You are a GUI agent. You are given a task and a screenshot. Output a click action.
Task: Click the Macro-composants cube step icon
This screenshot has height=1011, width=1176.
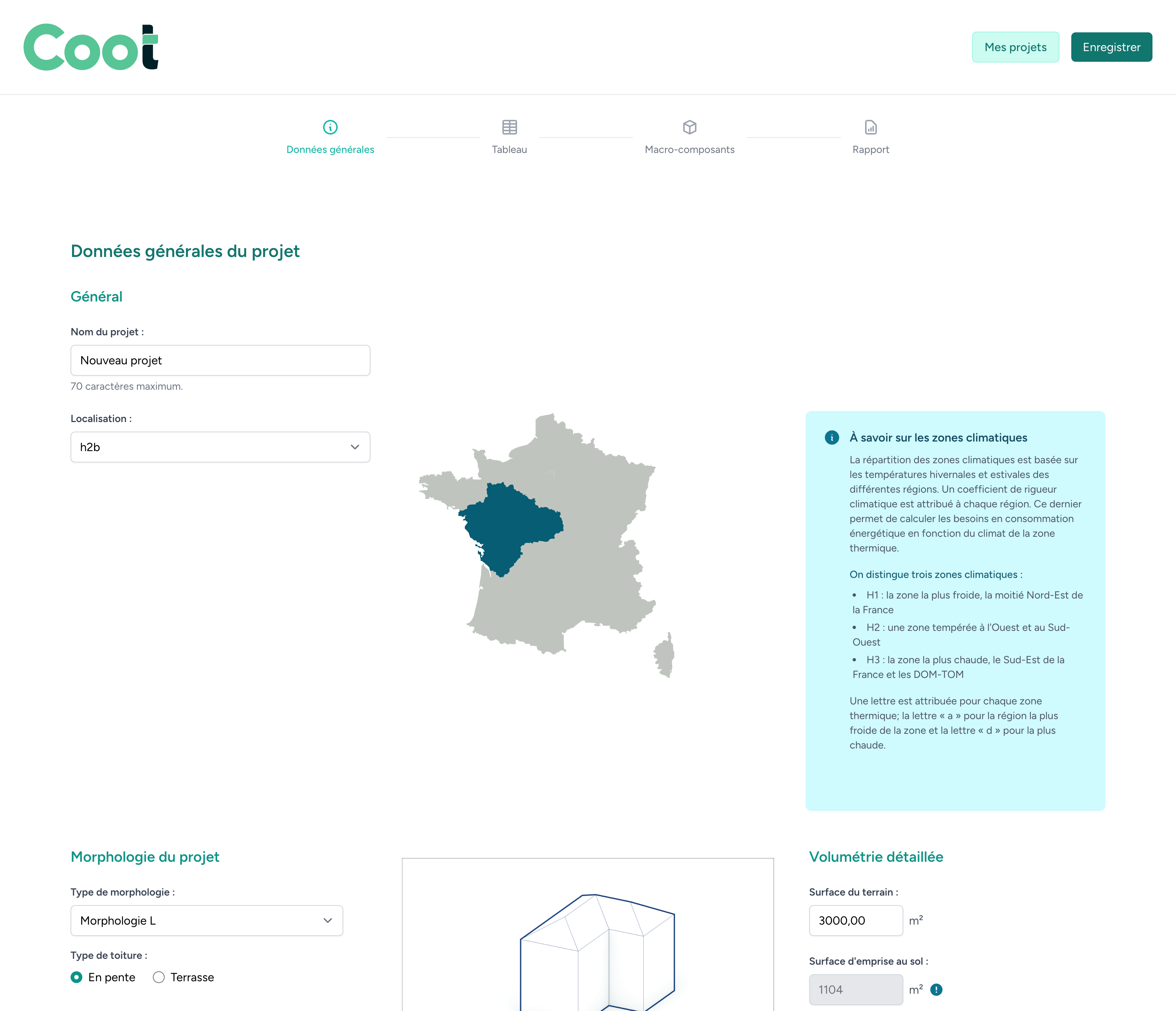[x=689, y=127]
